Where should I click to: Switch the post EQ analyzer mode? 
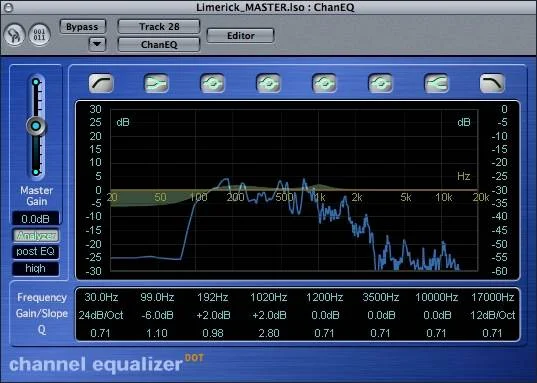pyautogui.click(x=36, y=251)
